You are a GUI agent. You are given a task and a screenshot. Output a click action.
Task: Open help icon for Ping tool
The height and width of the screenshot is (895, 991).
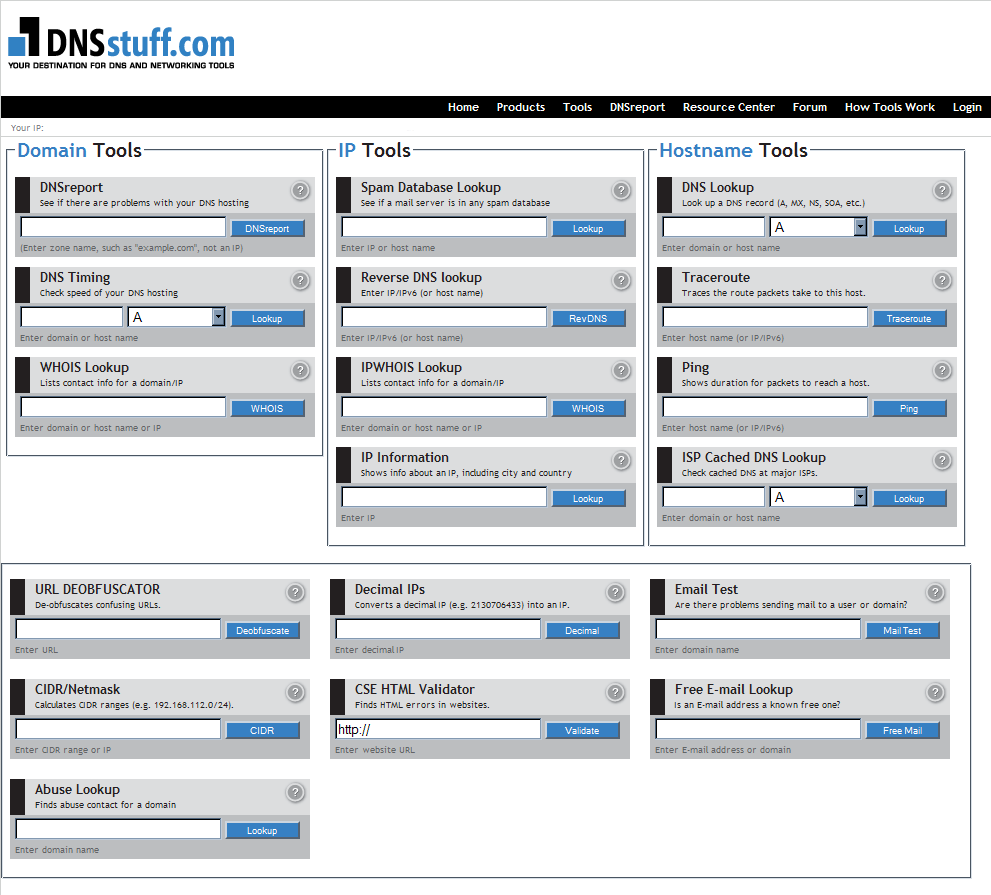pos(942,370)
